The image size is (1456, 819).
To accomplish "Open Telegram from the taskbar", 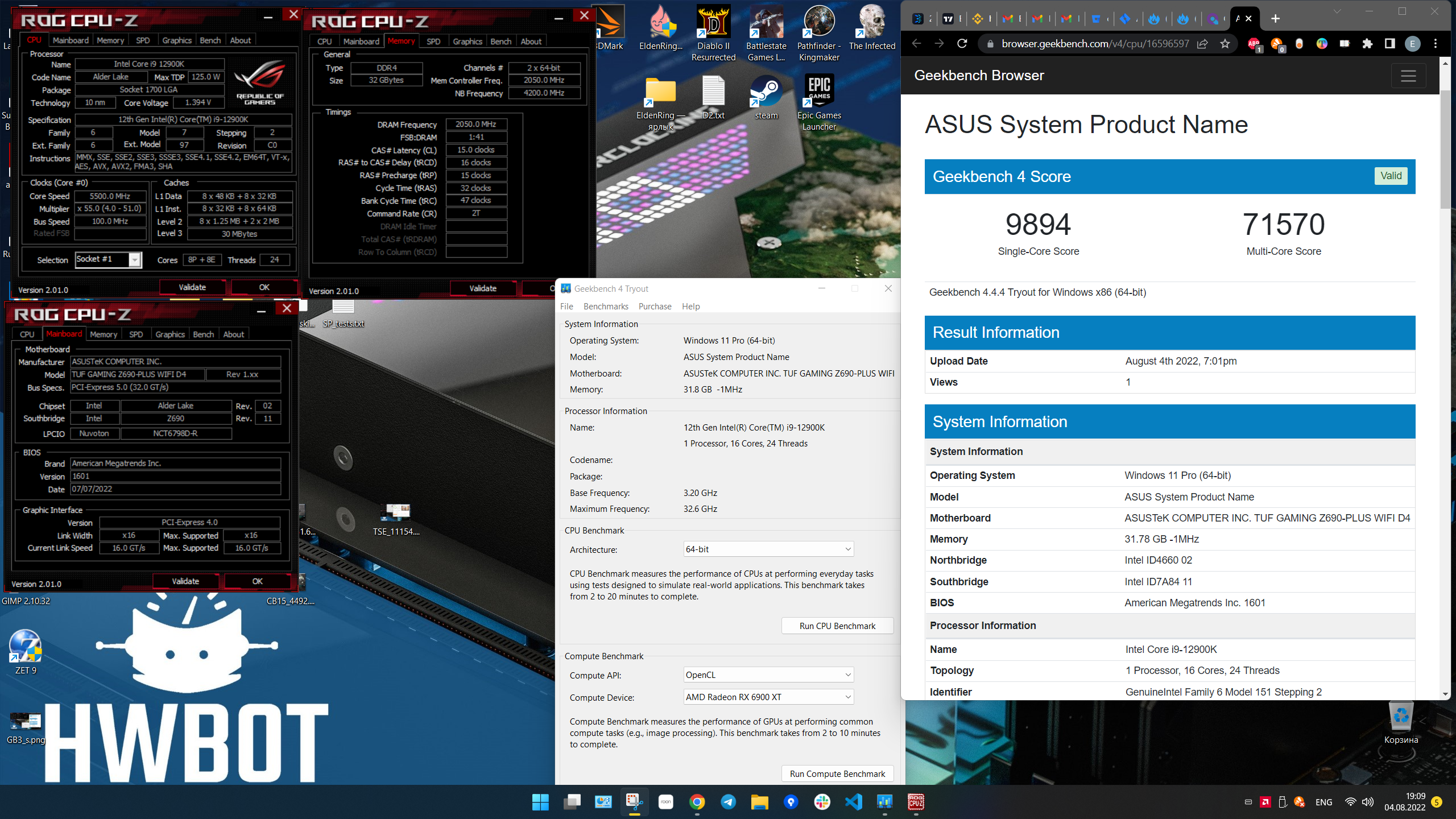I will tap(728, 802).
